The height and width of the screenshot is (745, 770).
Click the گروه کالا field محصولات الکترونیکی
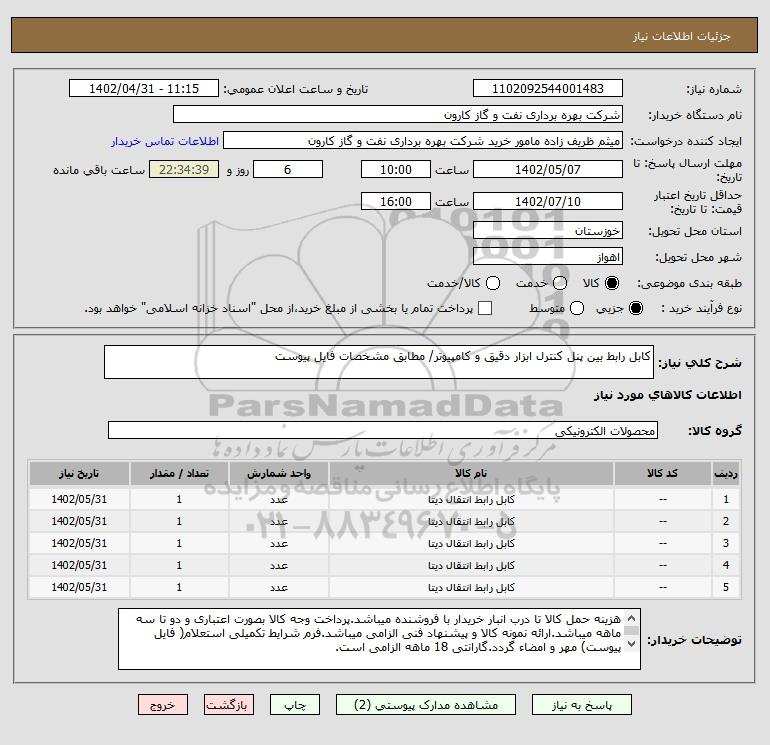click(x=383, y=430)
